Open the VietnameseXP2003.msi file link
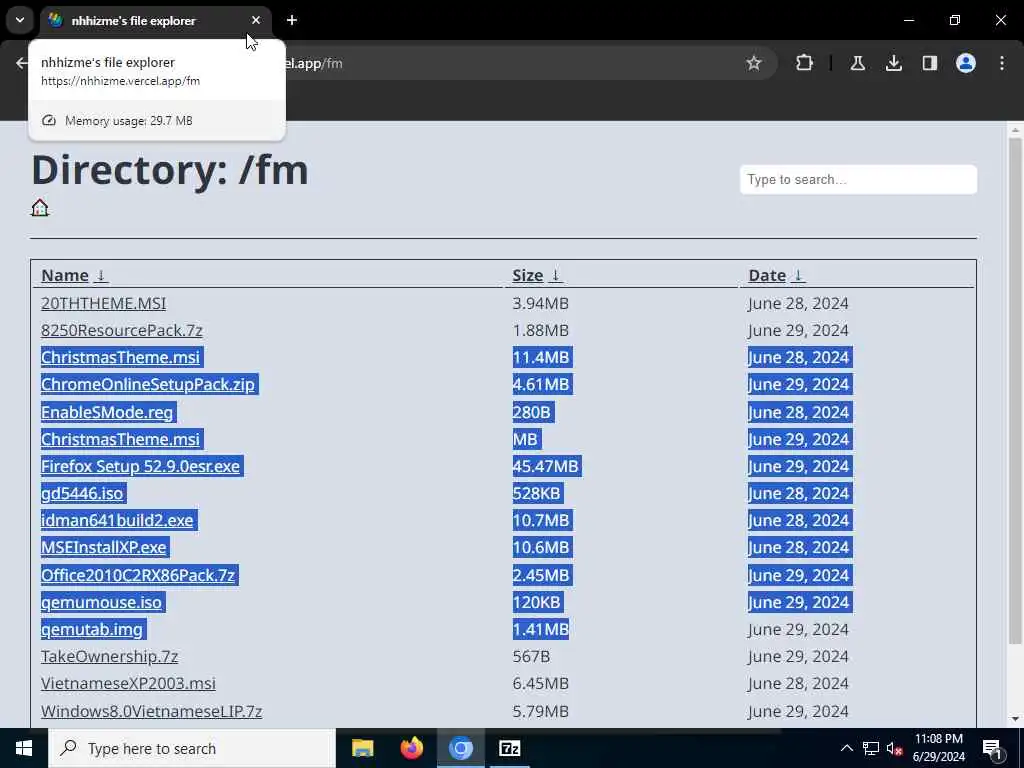Image resolution: width=1024 pixels, height=768 pixels. 128,683
